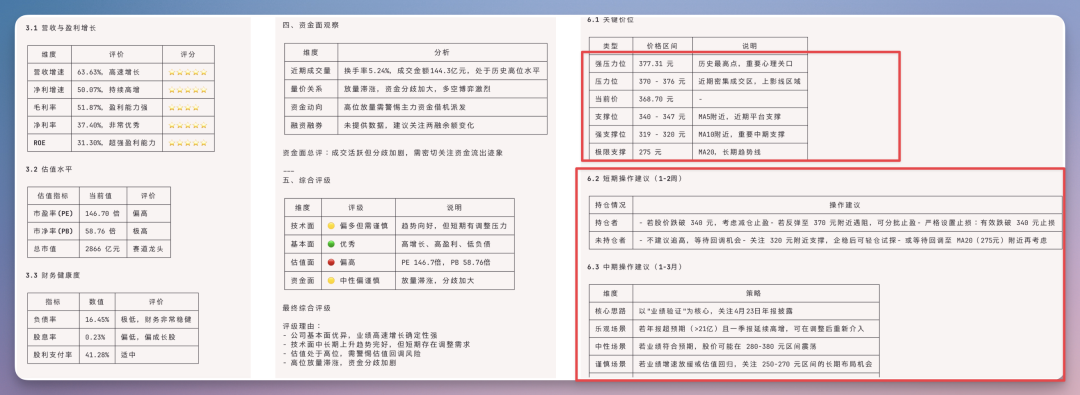Click the cell starting with 换手率5.24%
This screenshot has height=395, width=1080.
tap(442, 70)
